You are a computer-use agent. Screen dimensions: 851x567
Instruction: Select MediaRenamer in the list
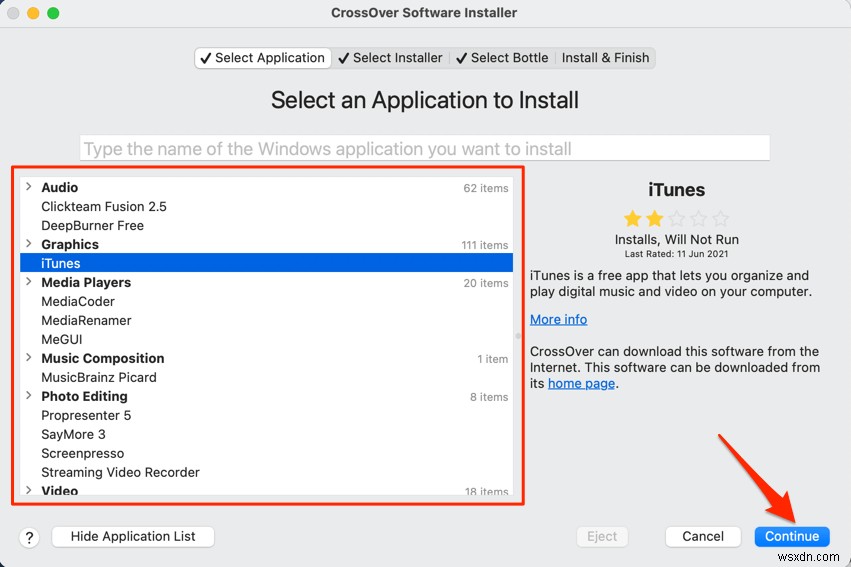[x=266, y=320]
